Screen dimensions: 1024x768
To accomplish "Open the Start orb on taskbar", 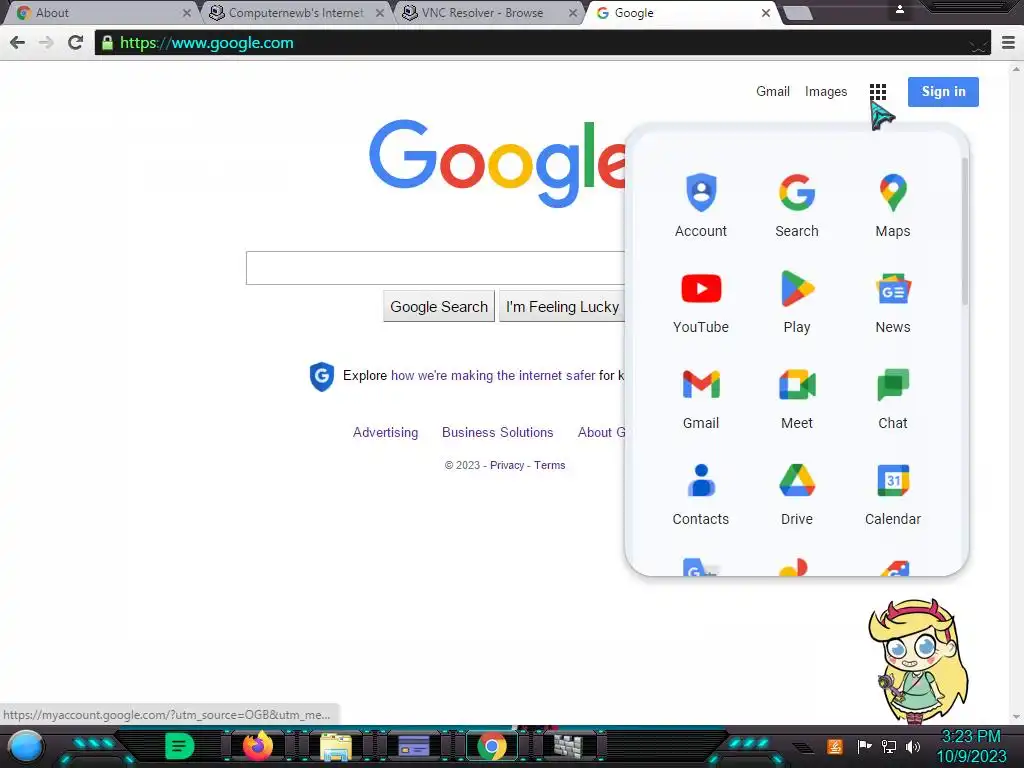I will (x=26, y=746).
